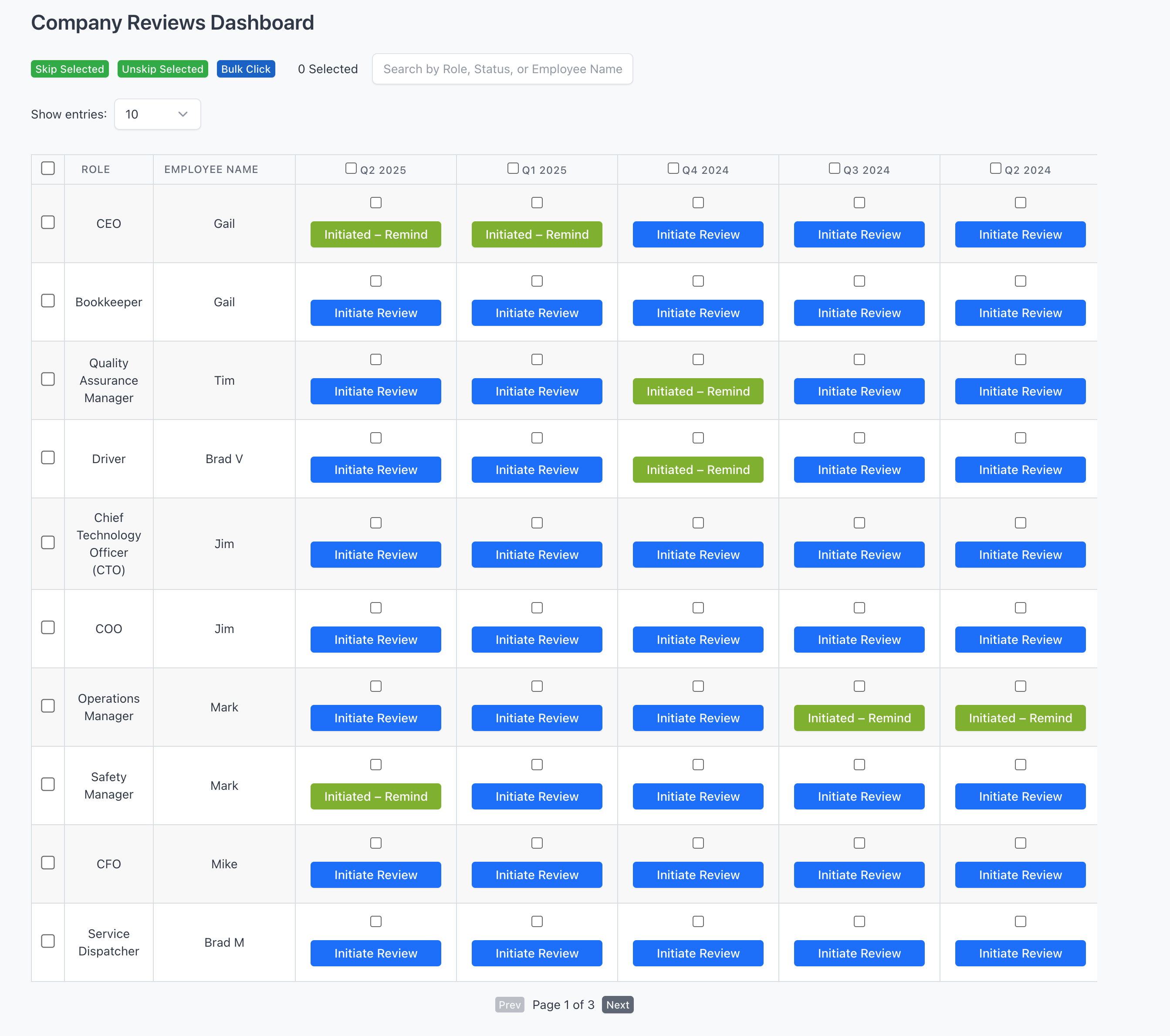Check the Q3 2024 column header checkbox
This screenshot has width=1170, height=1036.
[835, 168]
